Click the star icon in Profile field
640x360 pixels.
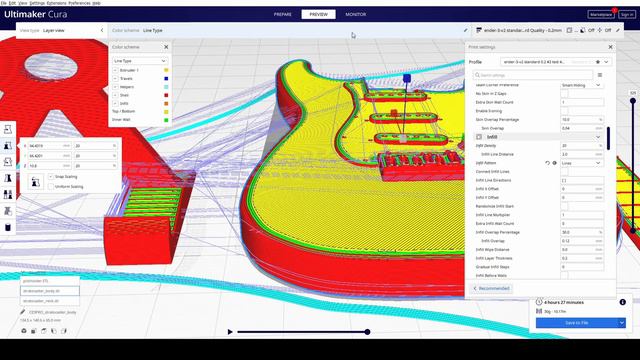[598, 62]
